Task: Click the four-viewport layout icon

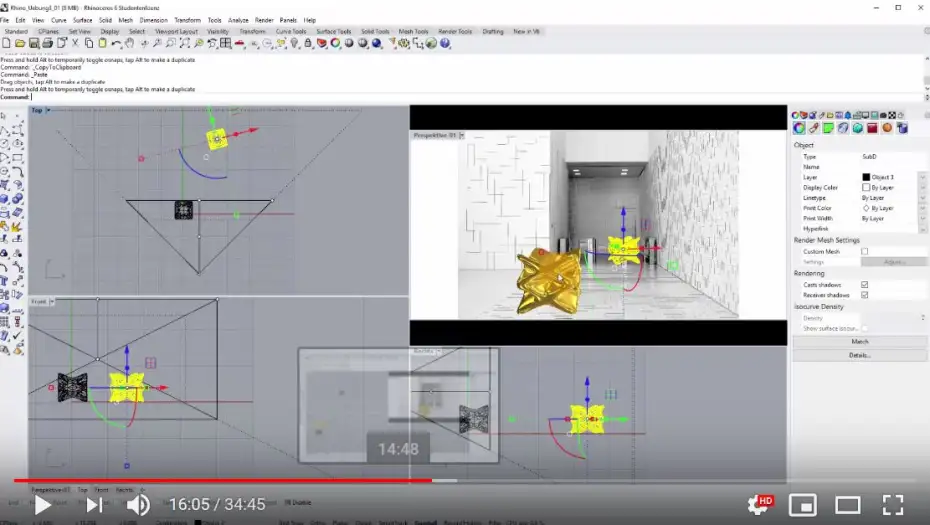Action: 225,43
